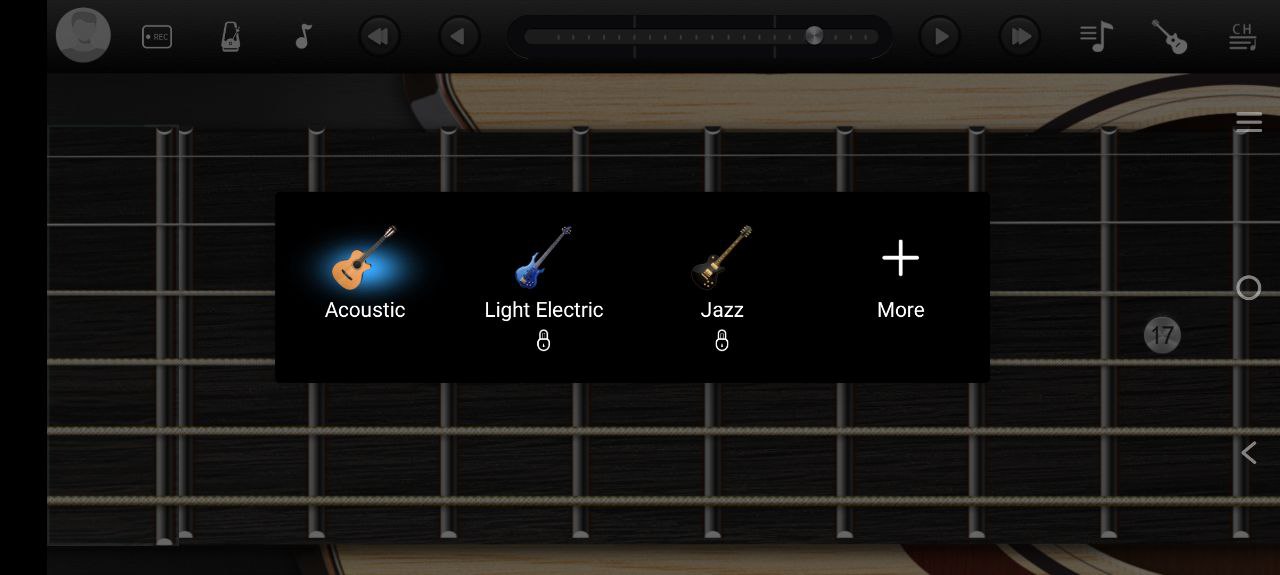Tap the REC record button
The height and width of the screenshot is (575, 1280).
pos(156,37)
